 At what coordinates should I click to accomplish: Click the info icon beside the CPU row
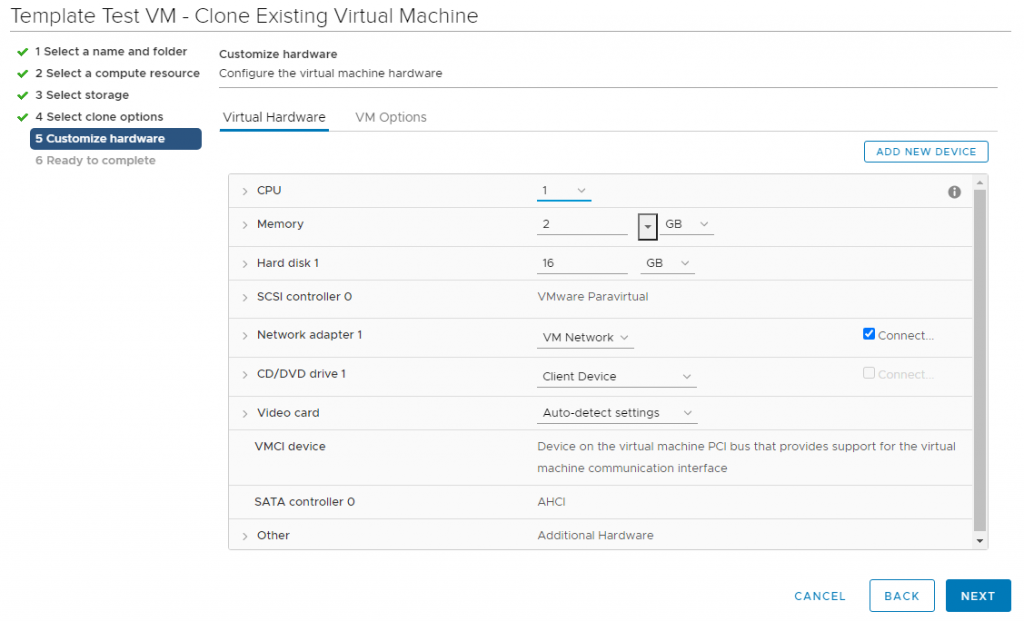[x=954, y=191]
